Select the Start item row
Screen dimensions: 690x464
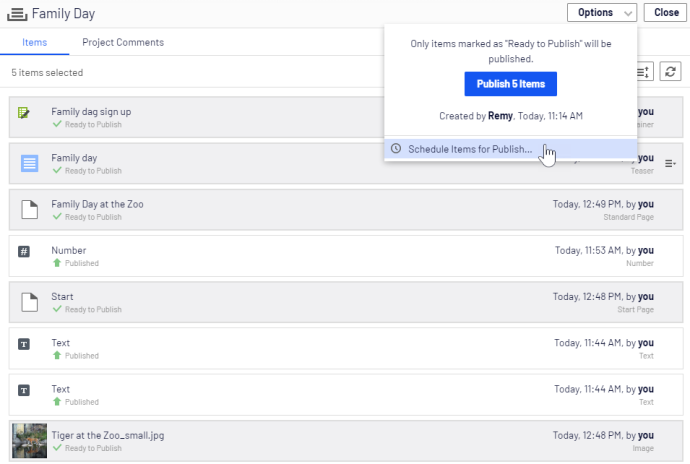click(x=346, y=302)
